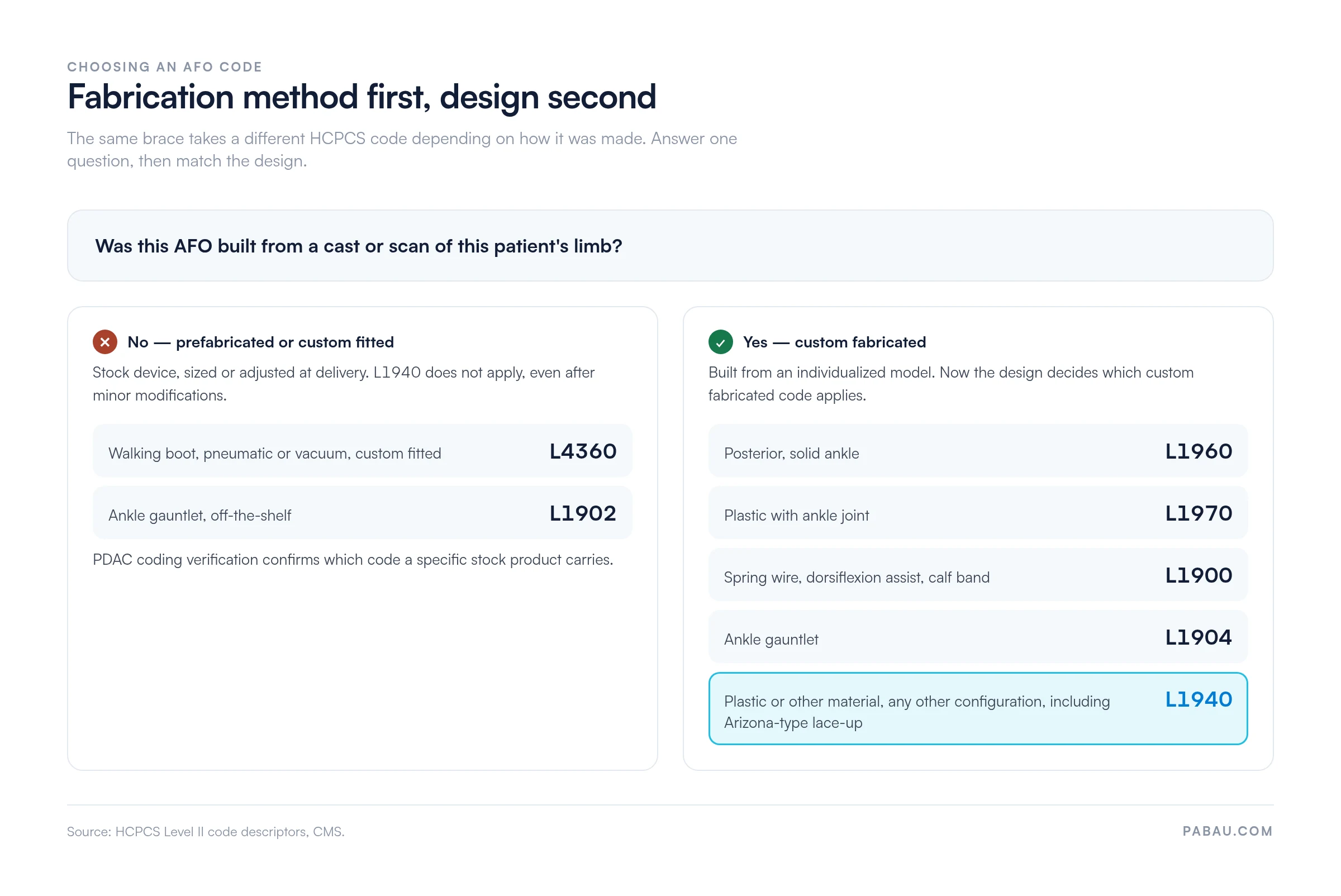
Task: Click the cast or scan question banner
Action: pyautogui.click(x=670, y=246)
